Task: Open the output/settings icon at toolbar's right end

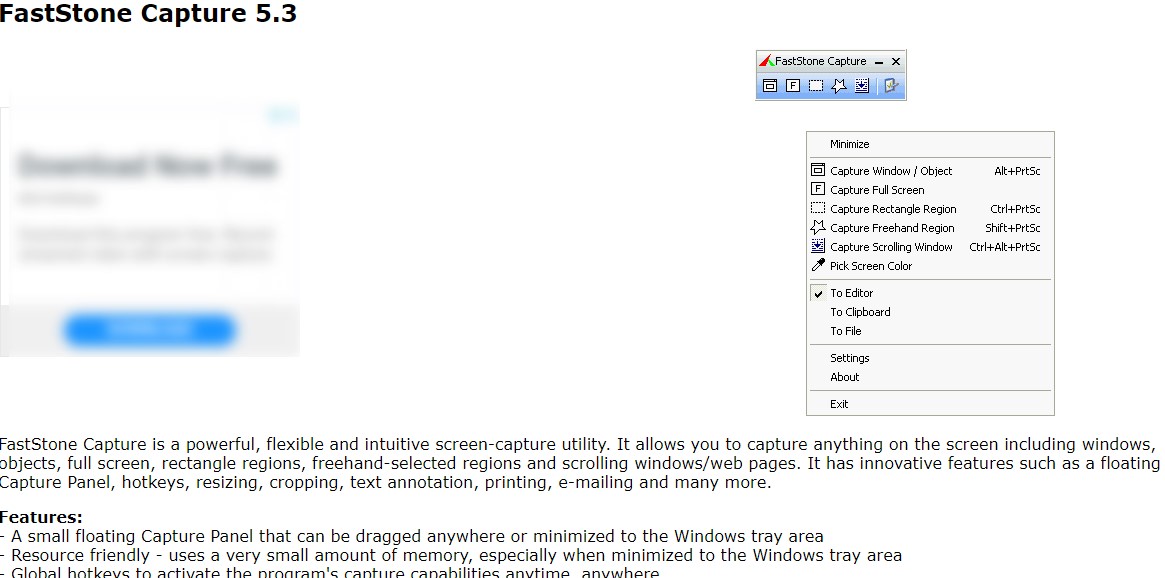Action: 890,86
